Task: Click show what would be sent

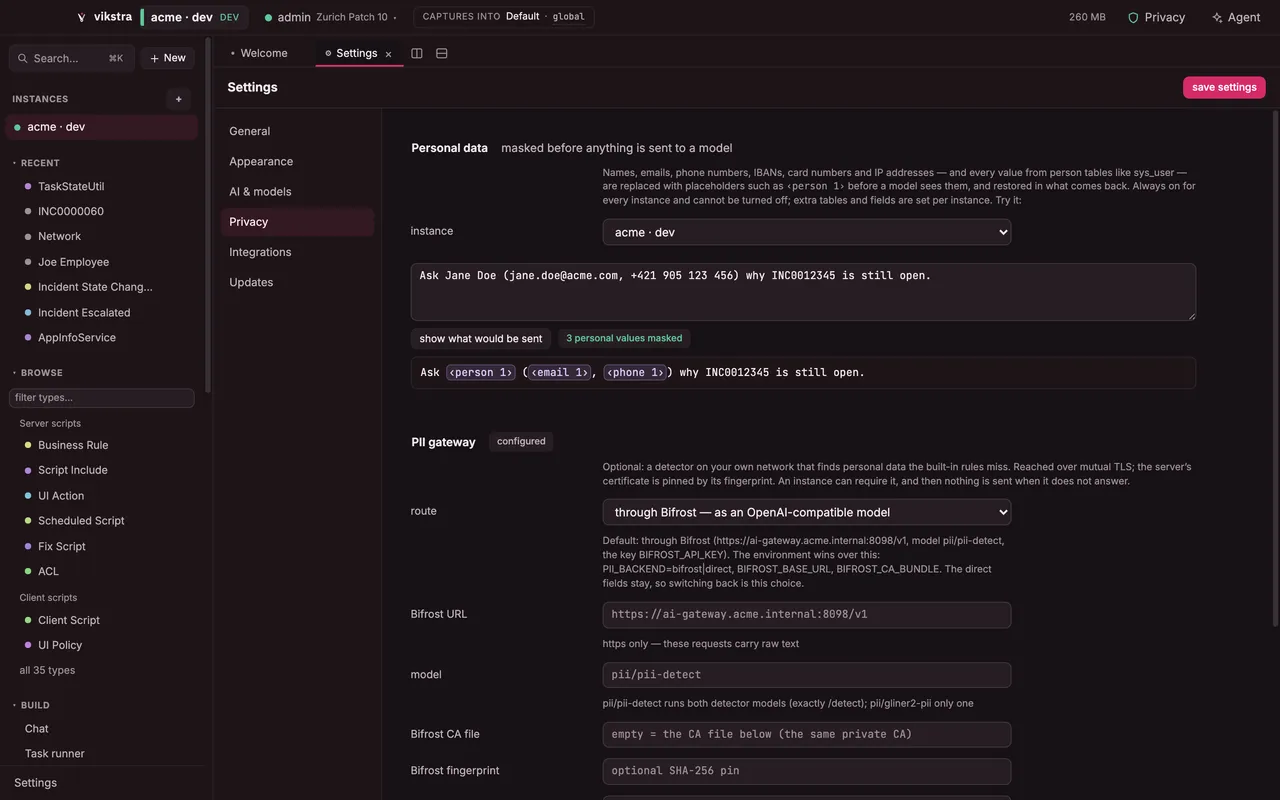Action: 481,338
